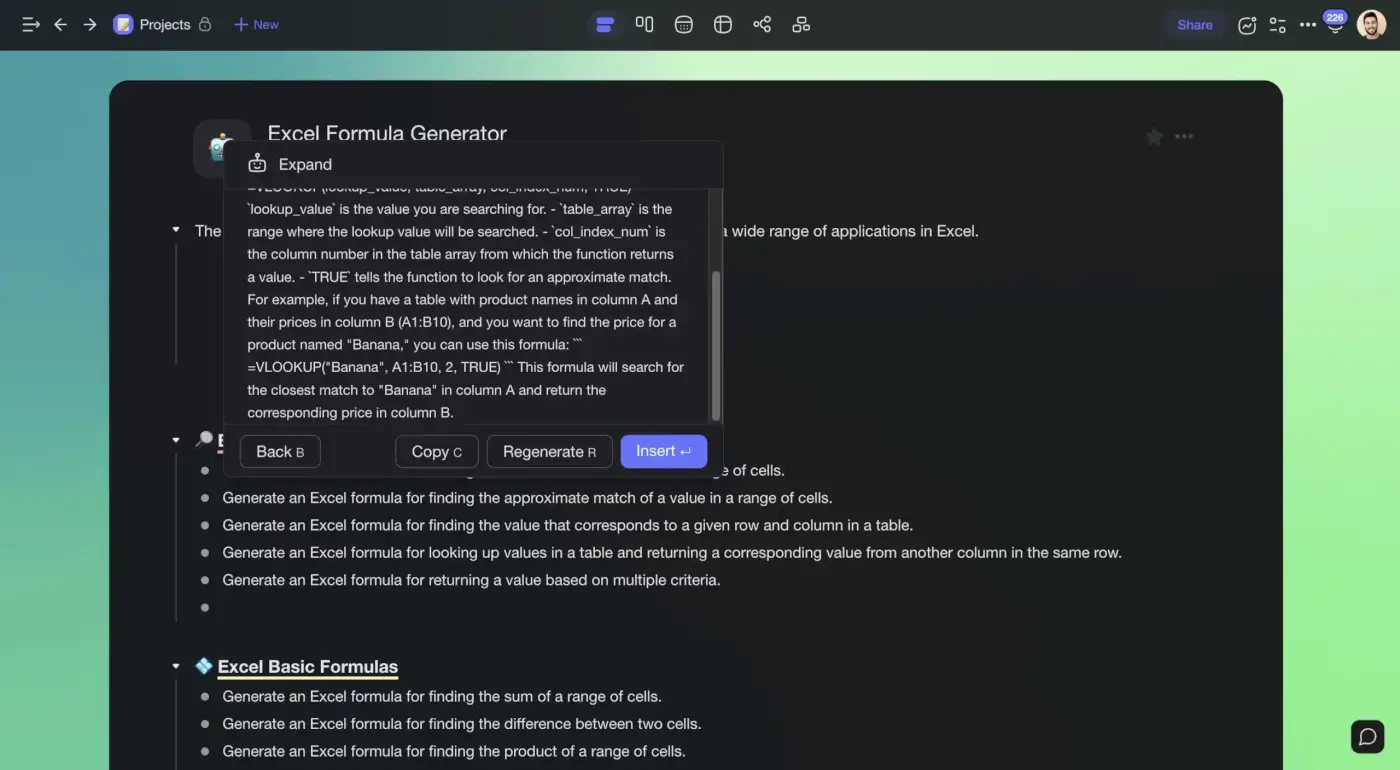Open the three-dots overflow menu
Image resolution: width=1400 pixels, height=770 pixels.
pos(1307,24)
